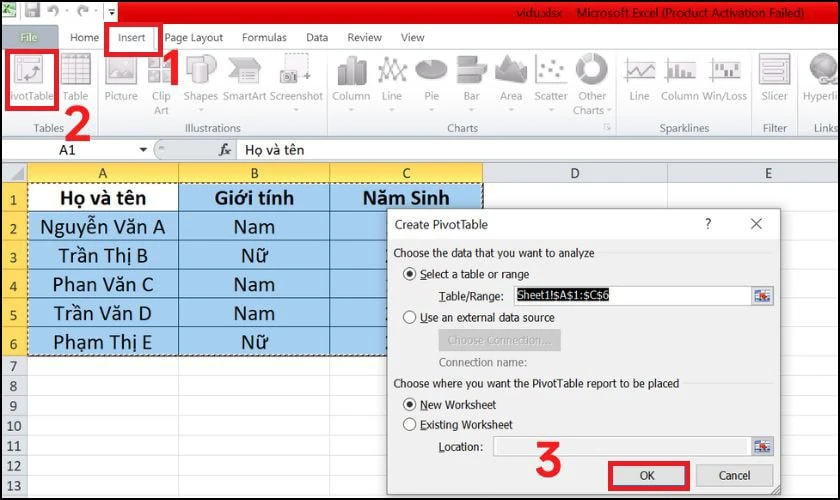This screenshot has width=840, height=500.
Task: Switch to the Page Layout tab
Action: click(193, 38)
